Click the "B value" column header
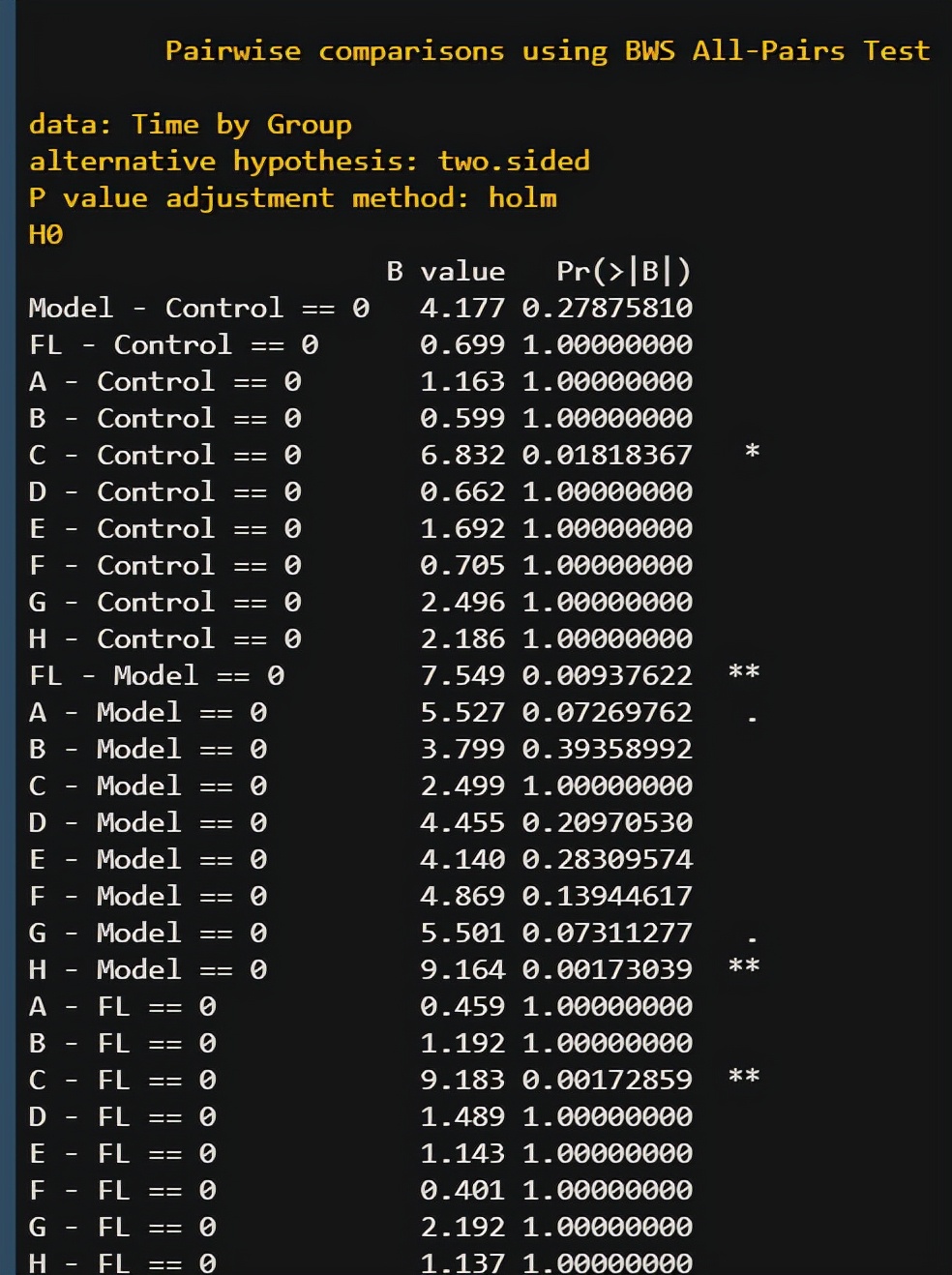 point(445,272)
